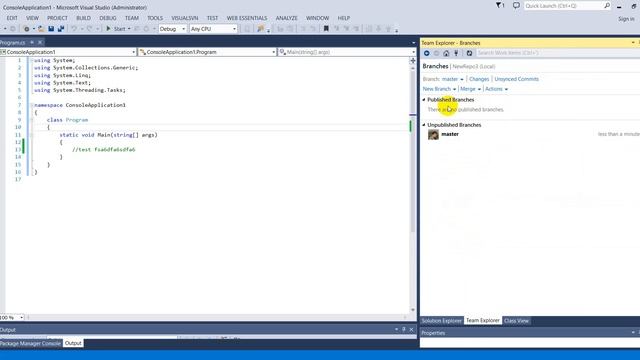The height and width of the screenshot is (360, 640).
Task: Open the TEAM menu
Action: pos(131,18)
